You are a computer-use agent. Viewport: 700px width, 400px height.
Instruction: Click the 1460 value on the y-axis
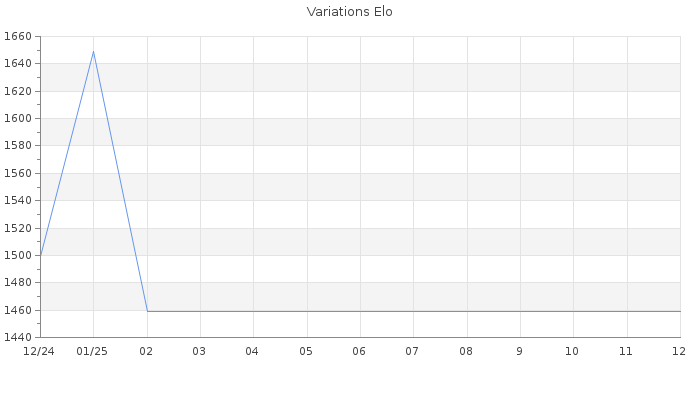[19, 311]
